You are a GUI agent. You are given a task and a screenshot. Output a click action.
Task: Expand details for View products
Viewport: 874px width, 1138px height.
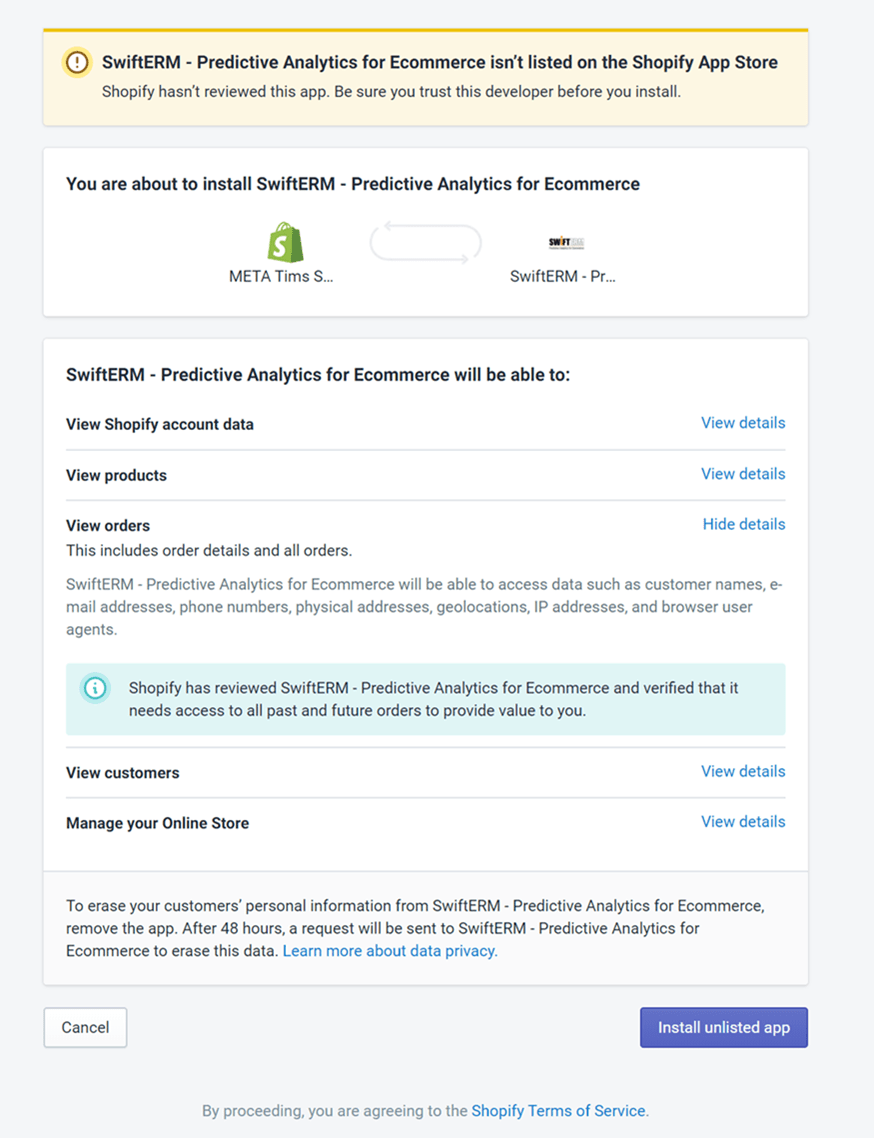coord(743,474)
